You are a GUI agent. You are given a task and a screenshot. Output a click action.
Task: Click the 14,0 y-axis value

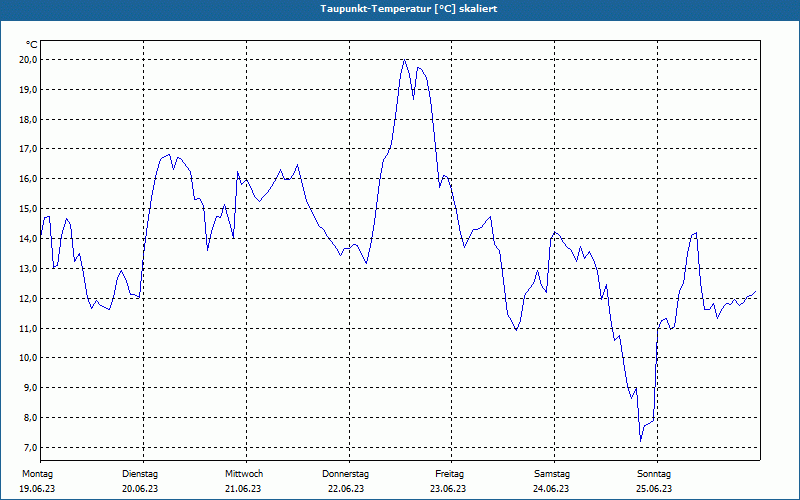tap(29, 239)
